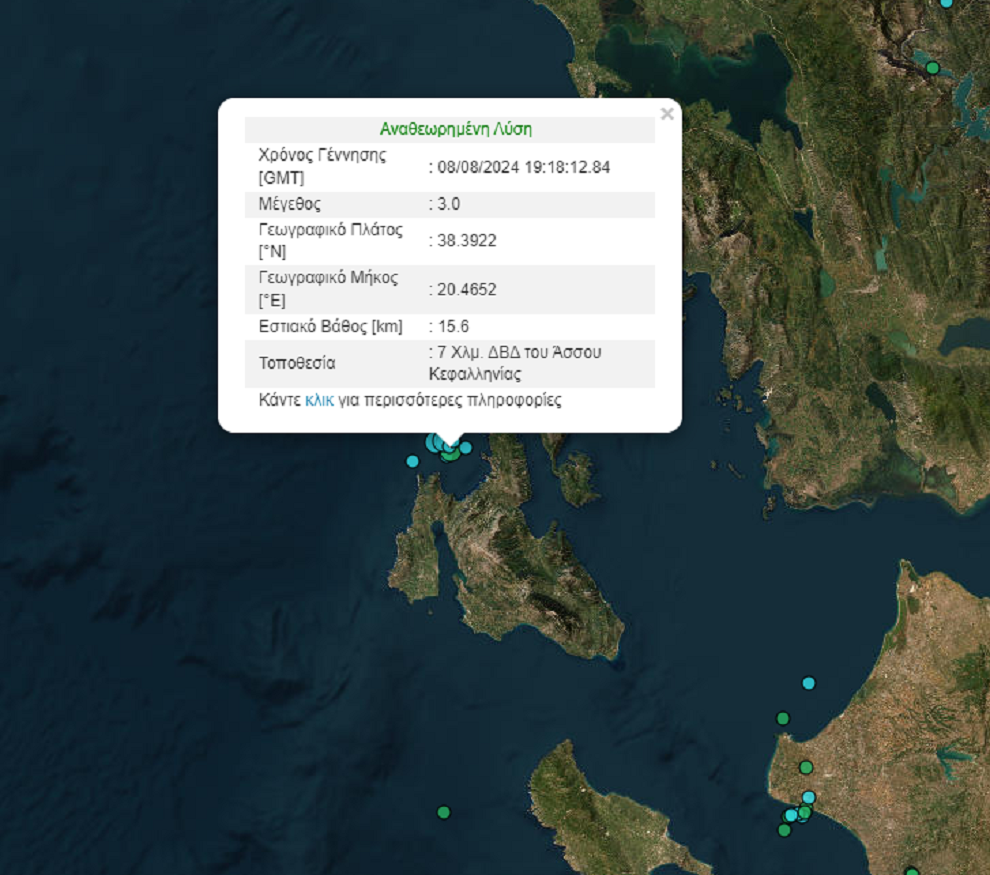Image resolution: width=990 pixels, height=875 pixels.
Task: Click green sea marker just northwest of Peloponnese cape
Action: point(783,718)
